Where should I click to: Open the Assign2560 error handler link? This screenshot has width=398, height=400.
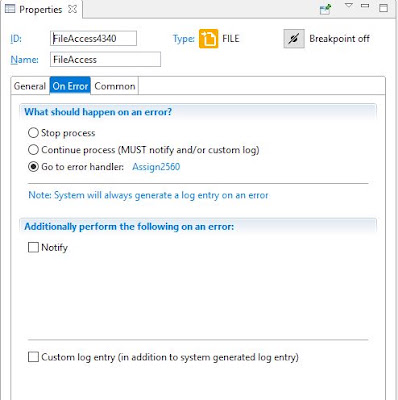click(x=156, y=167)
